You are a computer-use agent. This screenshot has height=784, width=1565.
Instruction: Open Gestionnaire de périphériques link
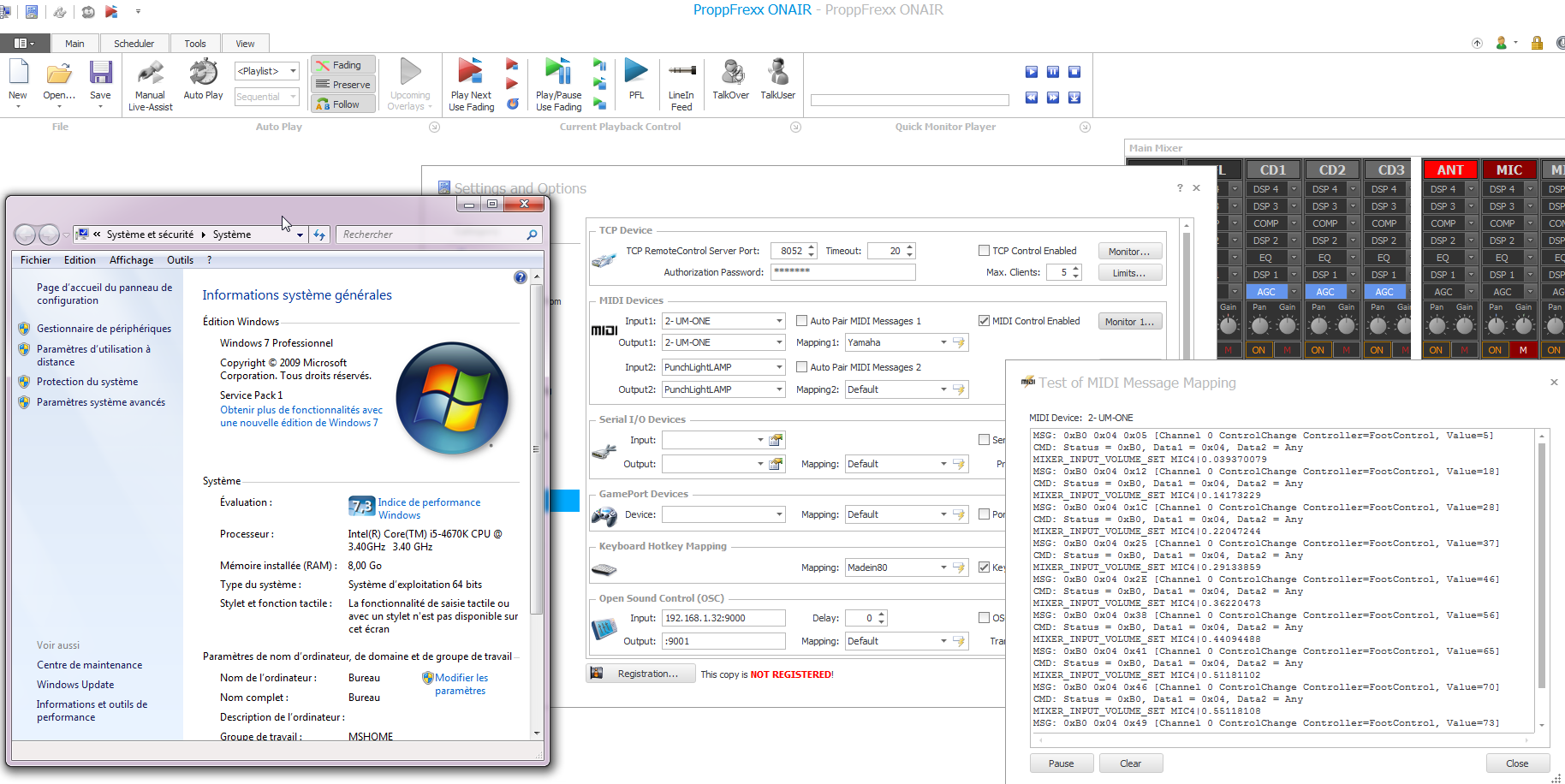tap(104, 329)
